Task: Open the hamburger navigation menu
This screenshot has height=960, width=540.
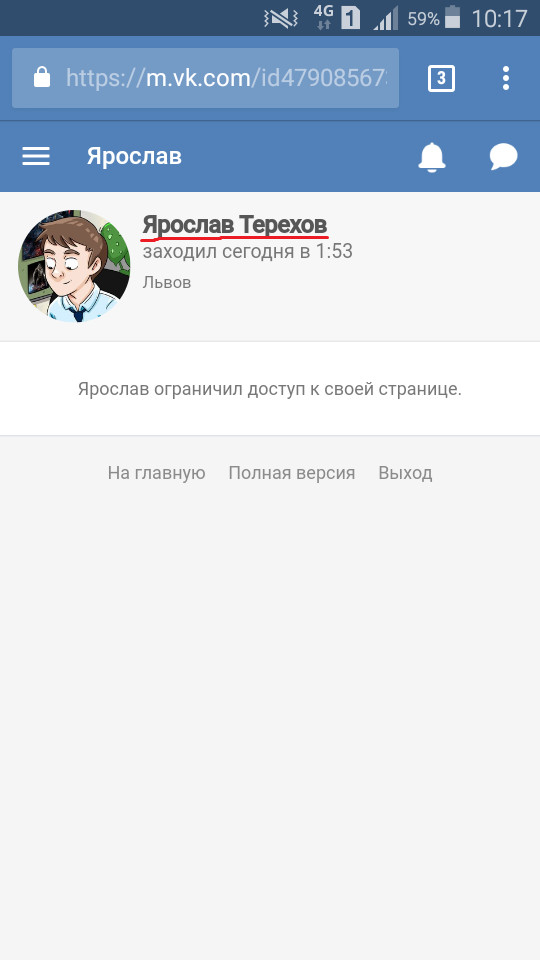Action: tap(36, 157)
